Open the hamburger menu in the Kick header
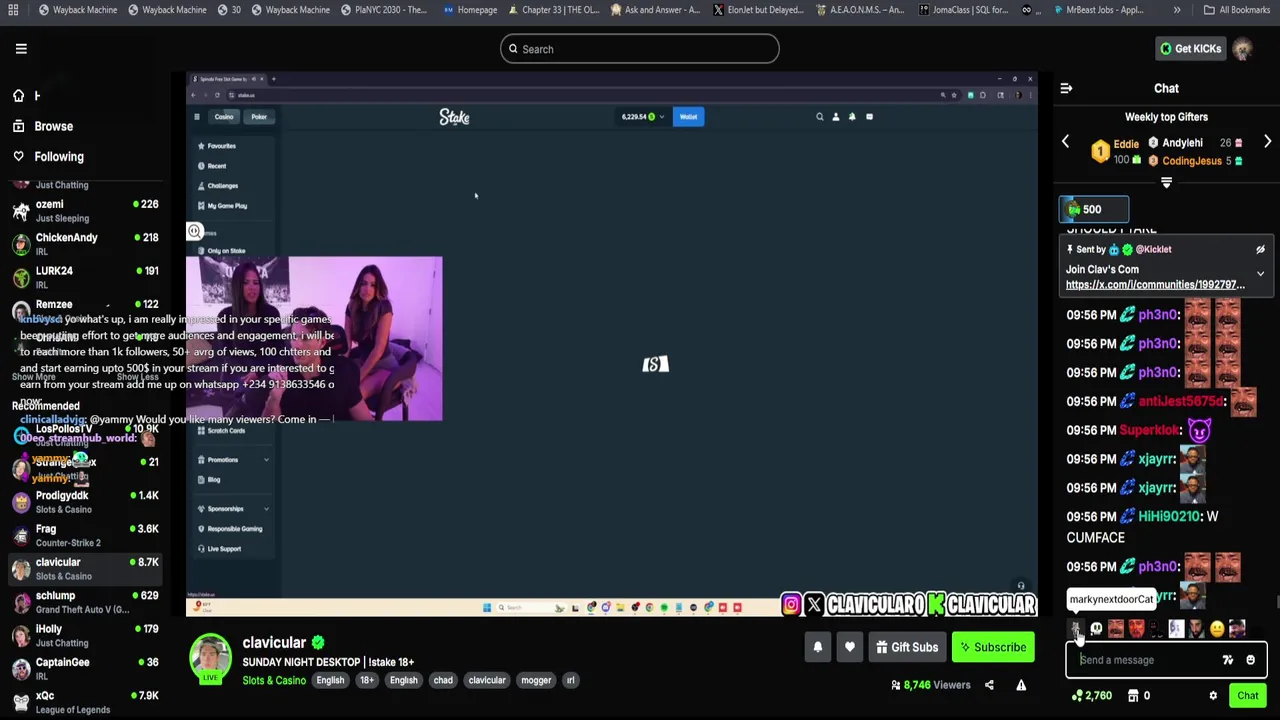Viewport: 1280px width, 720px height. [x=21, y=48]
